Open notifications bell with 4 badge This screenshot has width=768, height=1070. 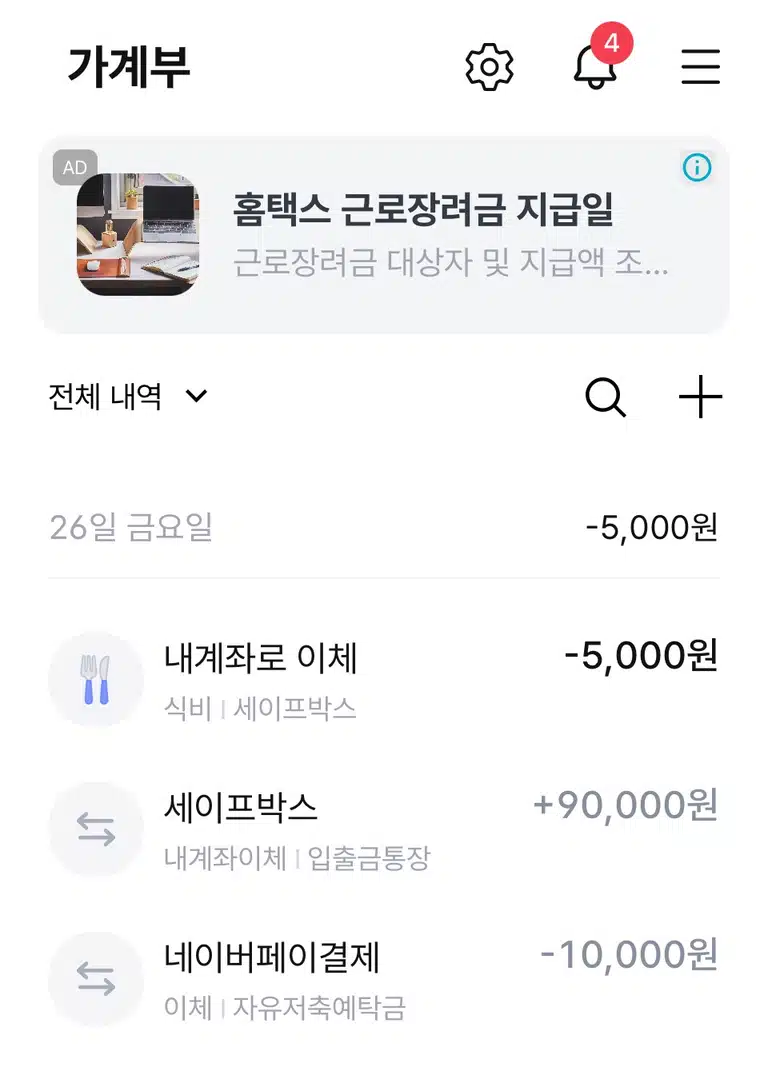pyautogui.click(x=599, y=59)
